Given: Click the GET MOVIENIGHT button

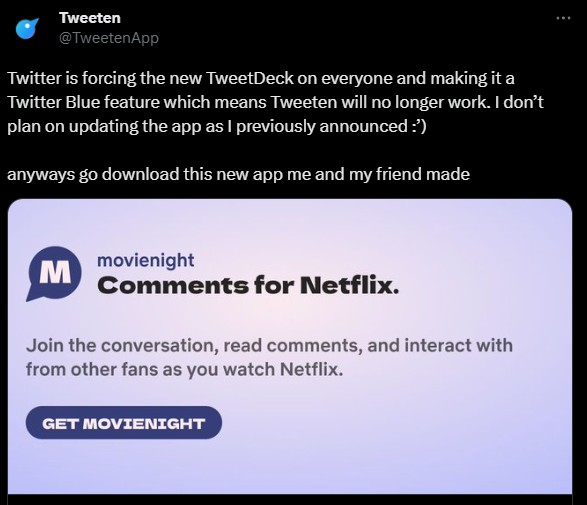Looking at the screenshot, I should click(x=124, y=423).
